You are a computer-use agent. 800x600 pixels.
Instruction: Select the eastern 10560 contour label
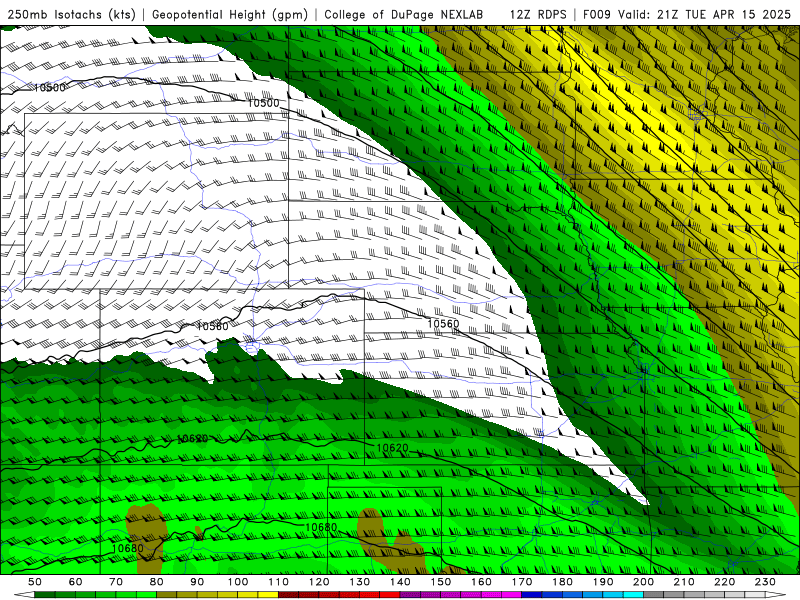(443, 323)
